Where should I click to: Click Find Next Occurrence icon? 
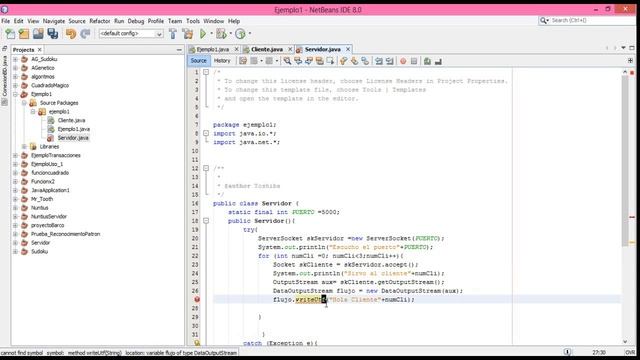309,61
